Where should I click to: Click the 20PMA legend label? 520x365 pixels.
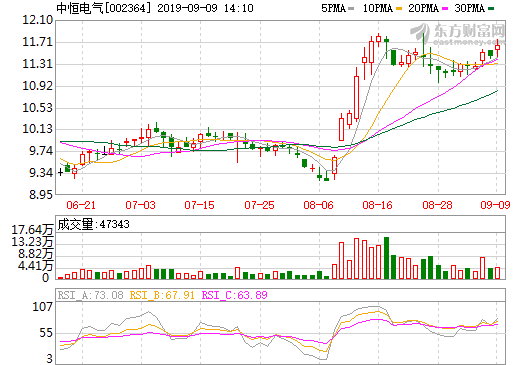click(424, 8)
